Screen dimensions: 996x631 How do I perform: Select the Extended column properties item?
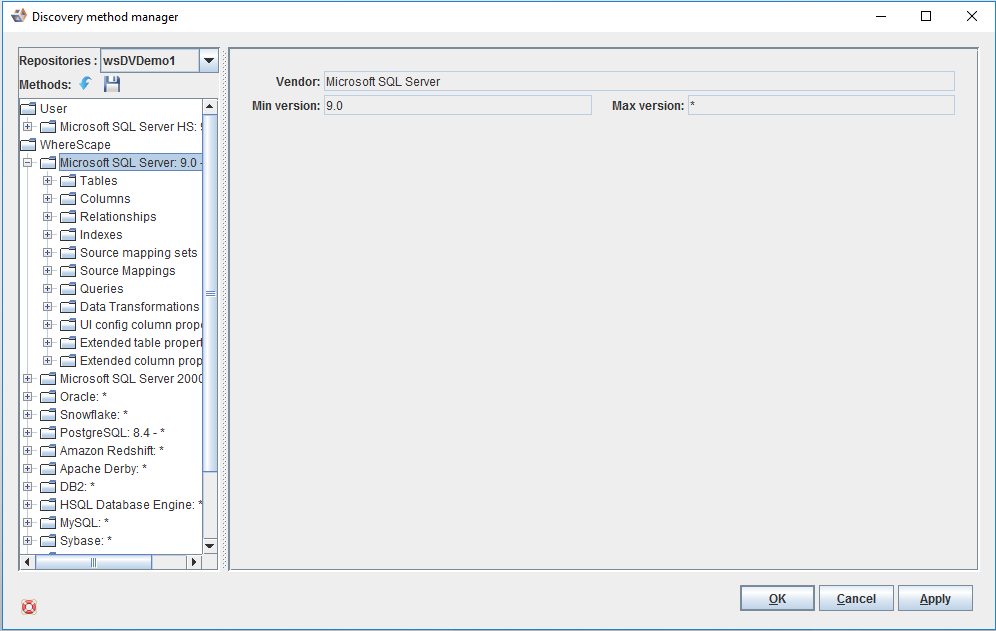pyautogui.click(x=140, y=361)
